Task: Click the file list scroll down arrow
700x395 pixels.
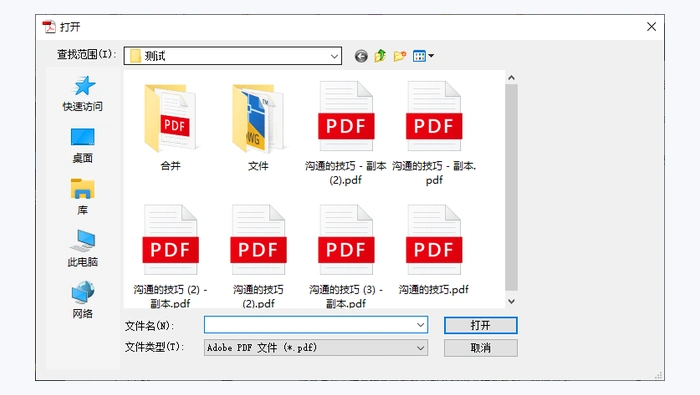Action: tap(512, 302)
